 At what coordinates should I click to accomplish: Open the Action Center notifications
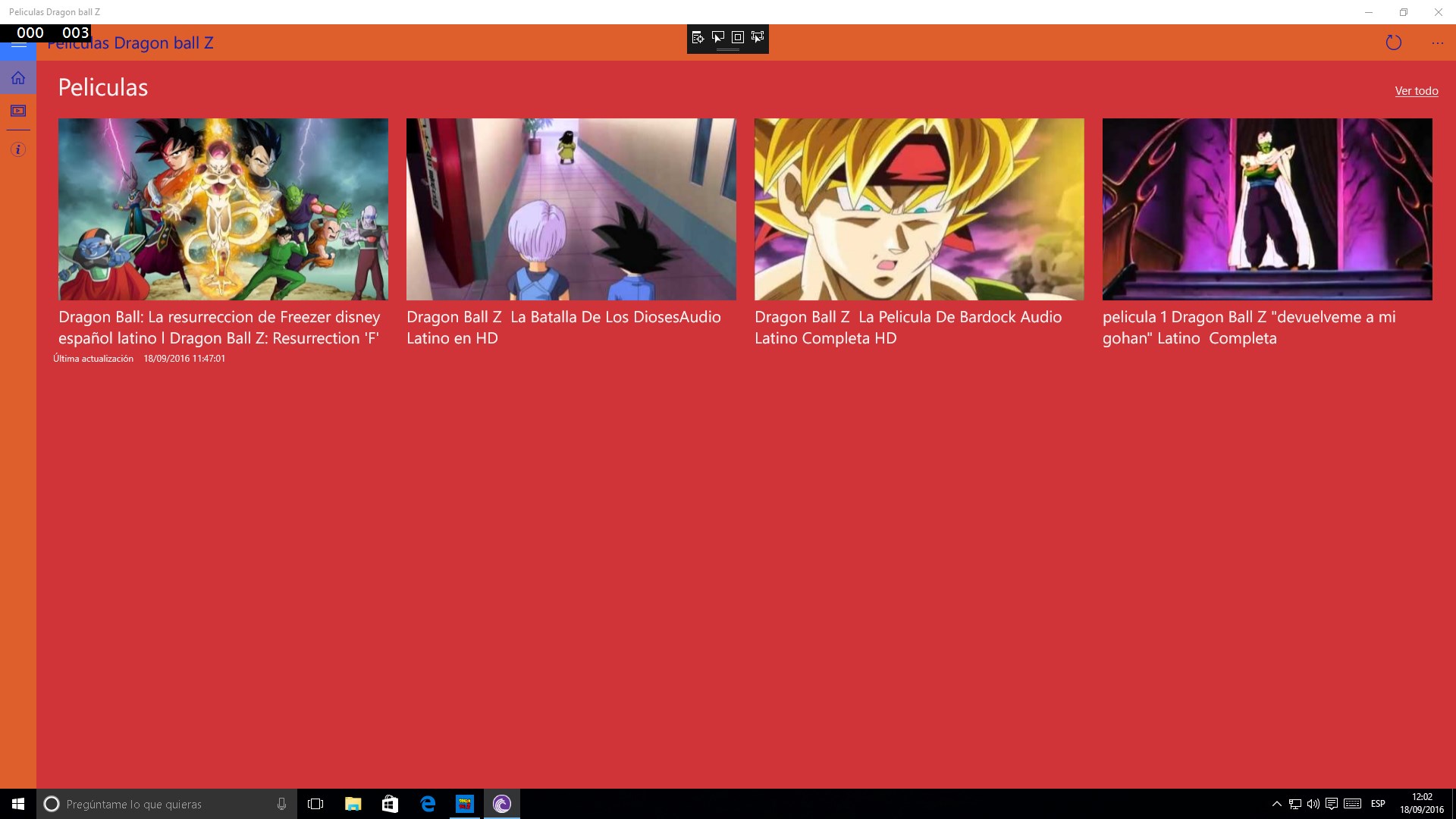[x=1332, y=804]
